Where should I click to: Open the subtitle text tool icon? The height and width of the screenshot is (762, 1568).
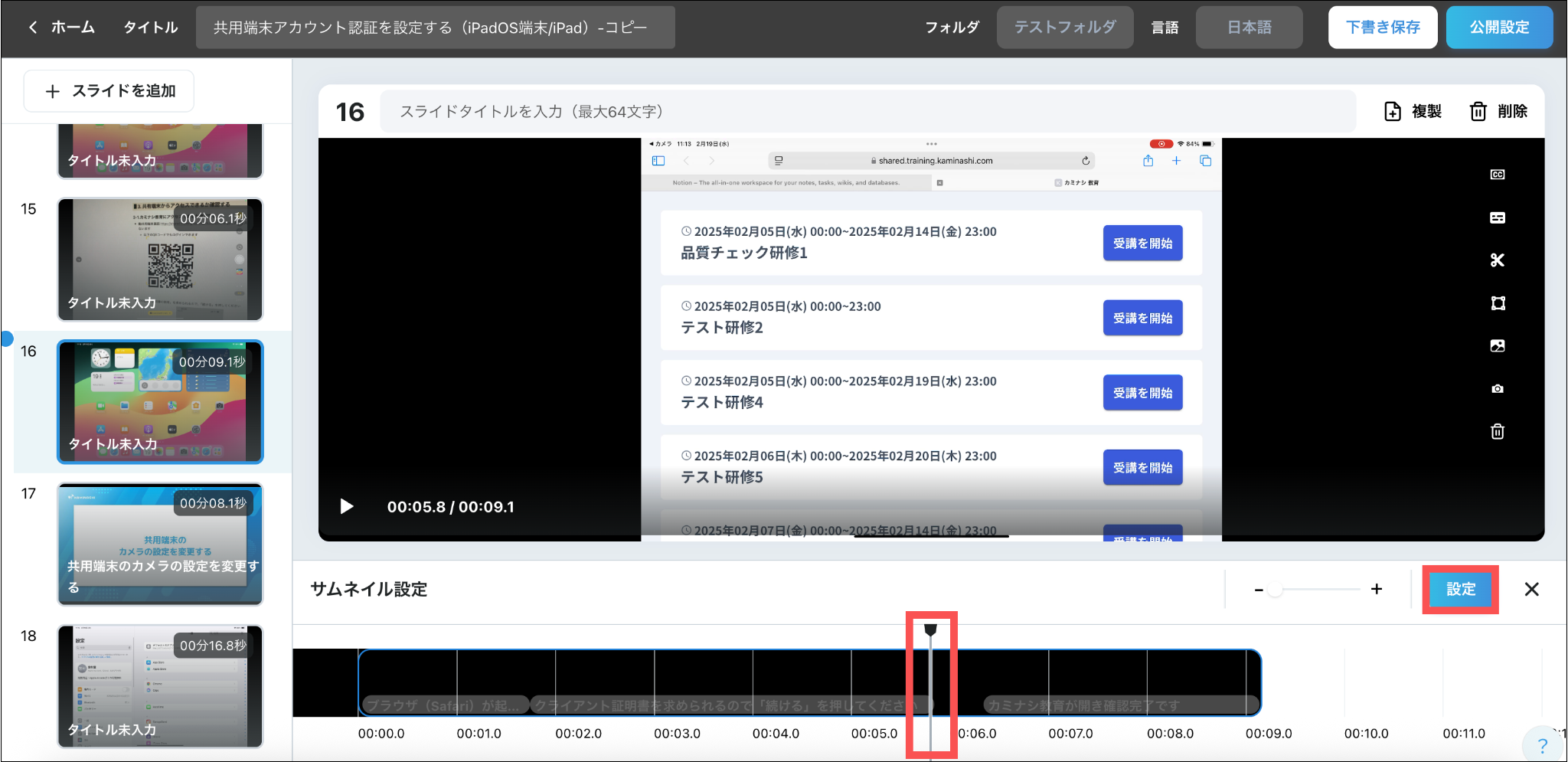point(1498,217)
